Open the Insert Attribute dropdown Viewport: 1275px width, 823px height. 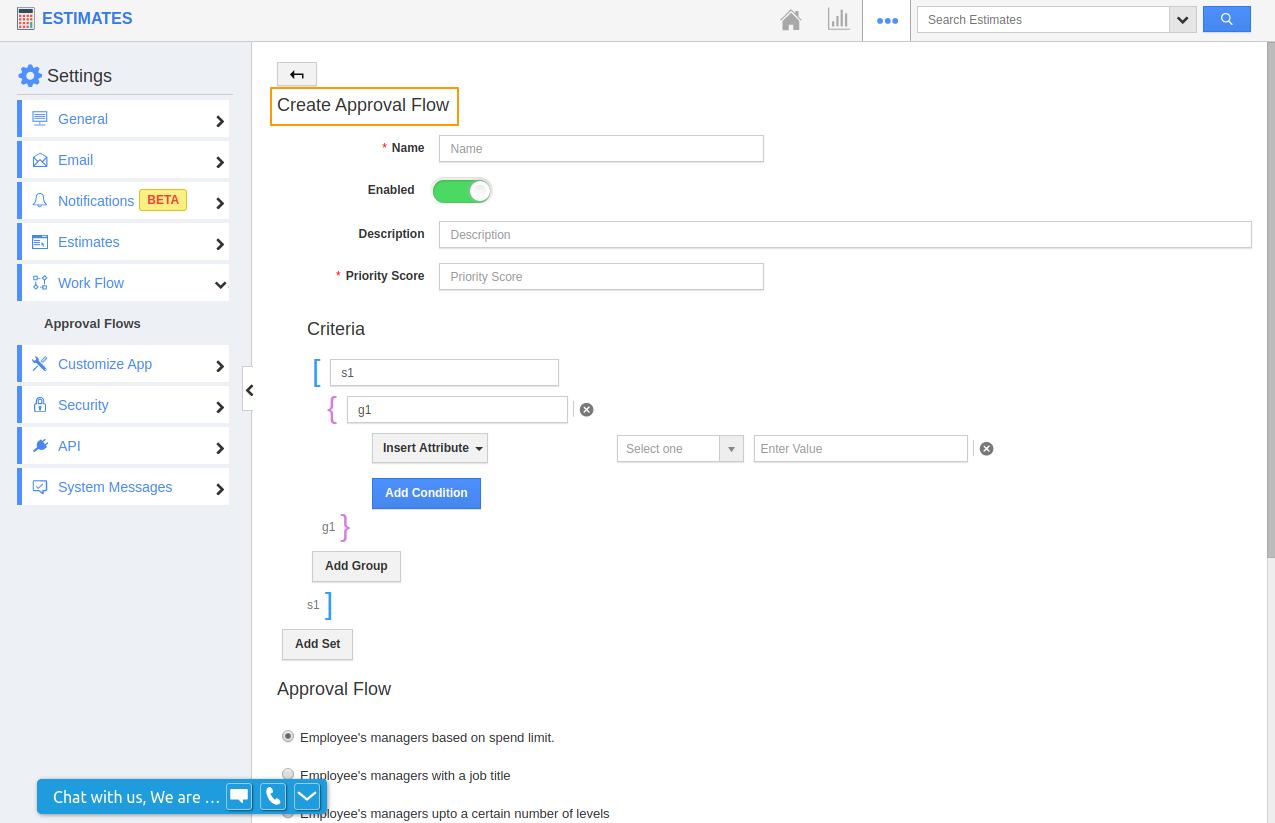(429, 448)
